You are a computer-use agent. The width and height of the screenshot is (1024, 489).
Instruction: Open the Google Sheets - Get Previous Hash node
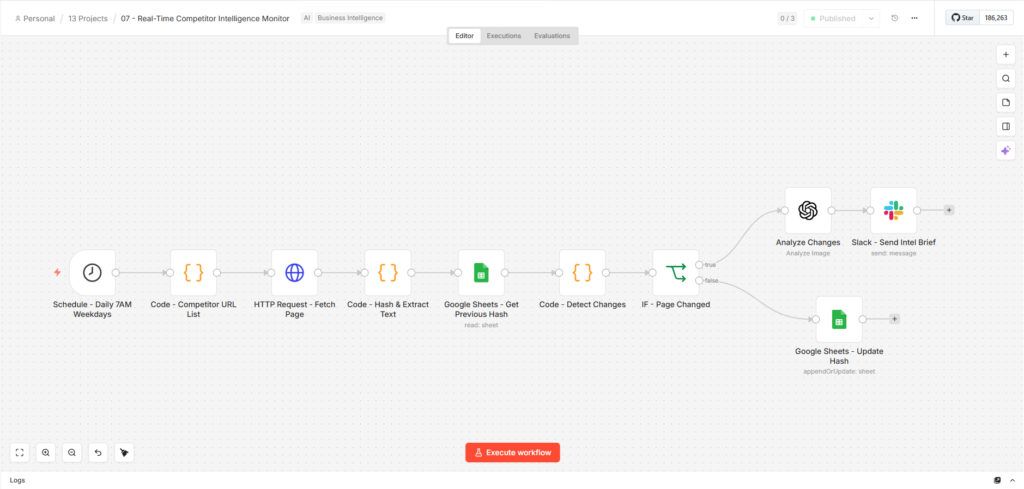(x=481, y=273)
